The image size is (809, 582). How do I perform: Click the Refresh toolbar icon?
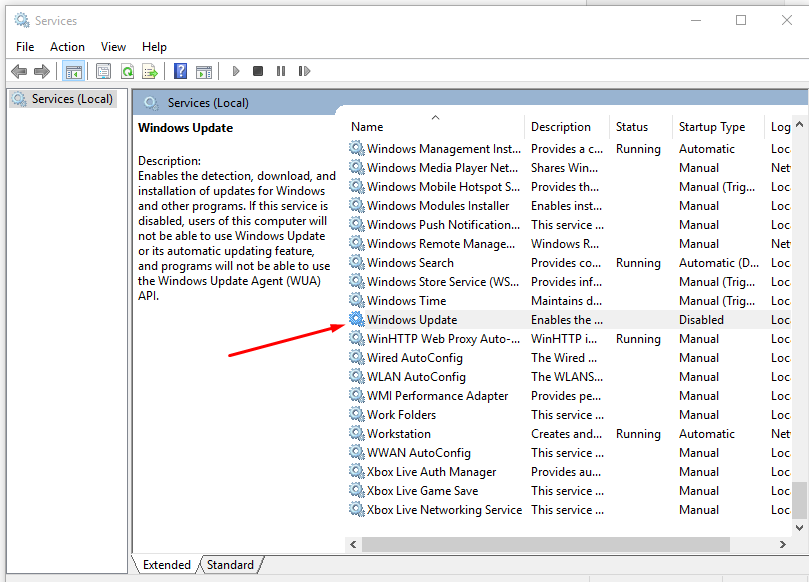click(127, 71)
